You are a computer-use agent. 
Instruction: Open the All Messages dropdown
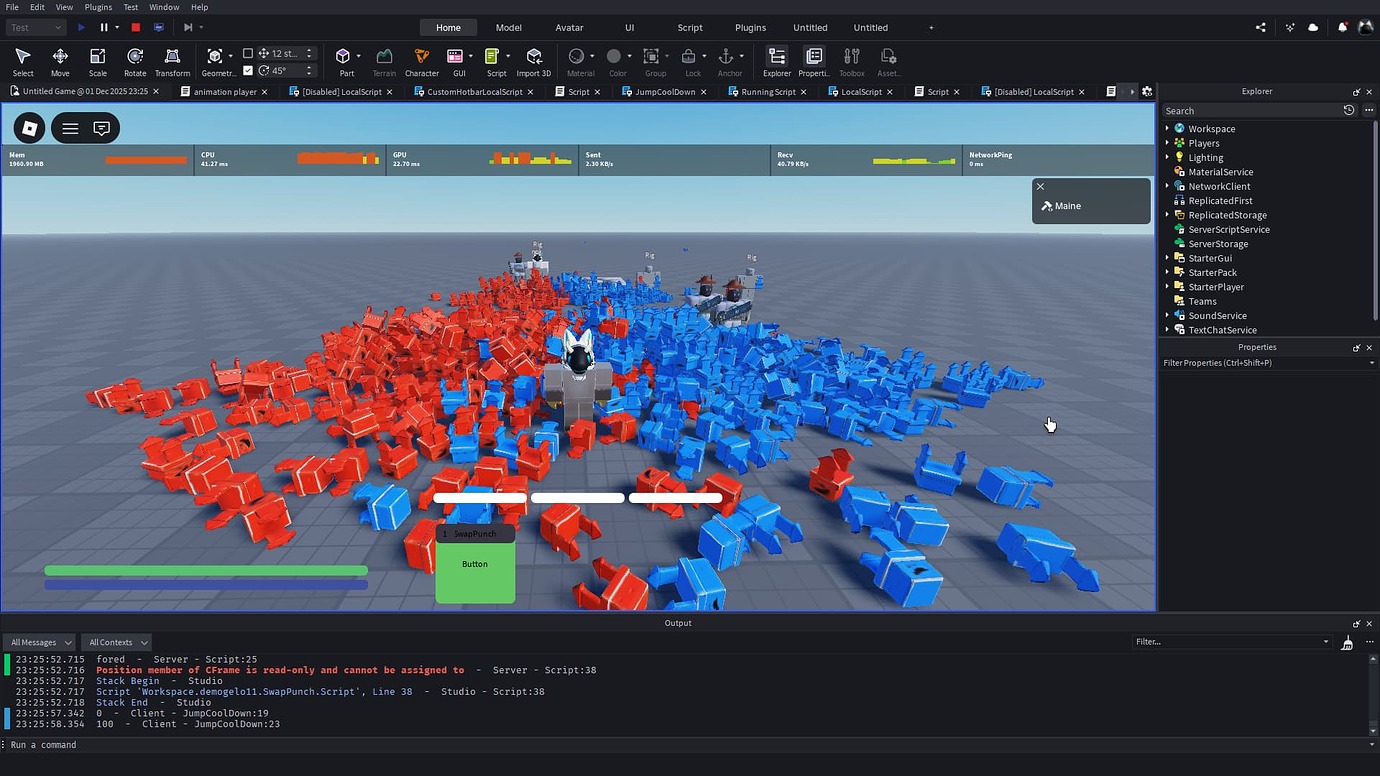coord(40,642)
